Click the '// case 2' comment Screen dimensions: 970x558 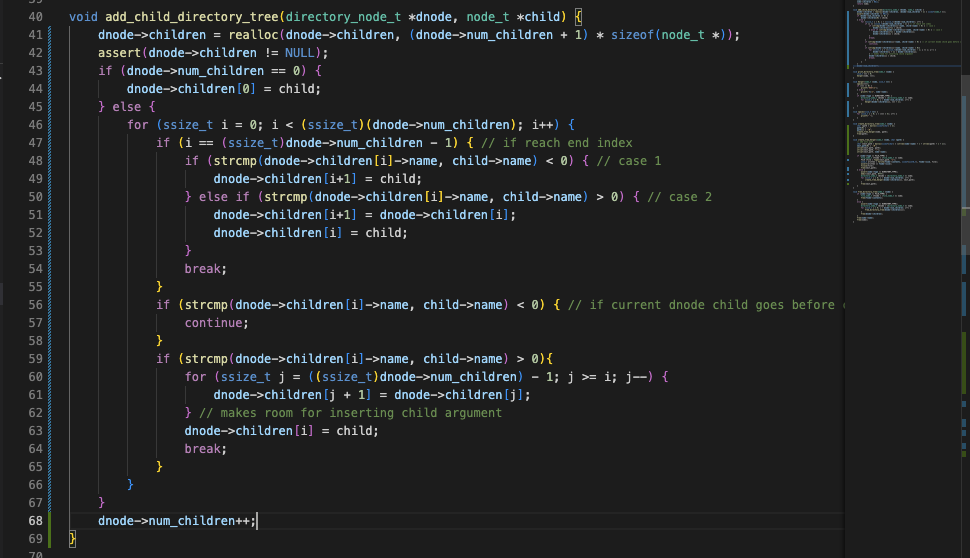coord(678,197)
